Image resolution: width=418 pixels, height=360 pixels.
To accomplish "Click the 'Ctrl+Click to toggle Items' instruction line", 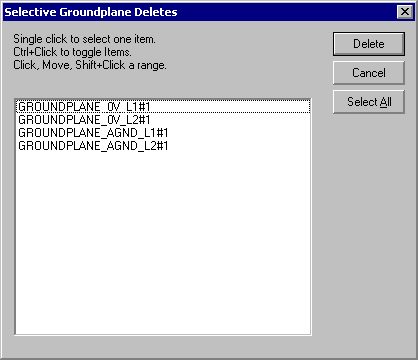I will (x=72, y=52).
